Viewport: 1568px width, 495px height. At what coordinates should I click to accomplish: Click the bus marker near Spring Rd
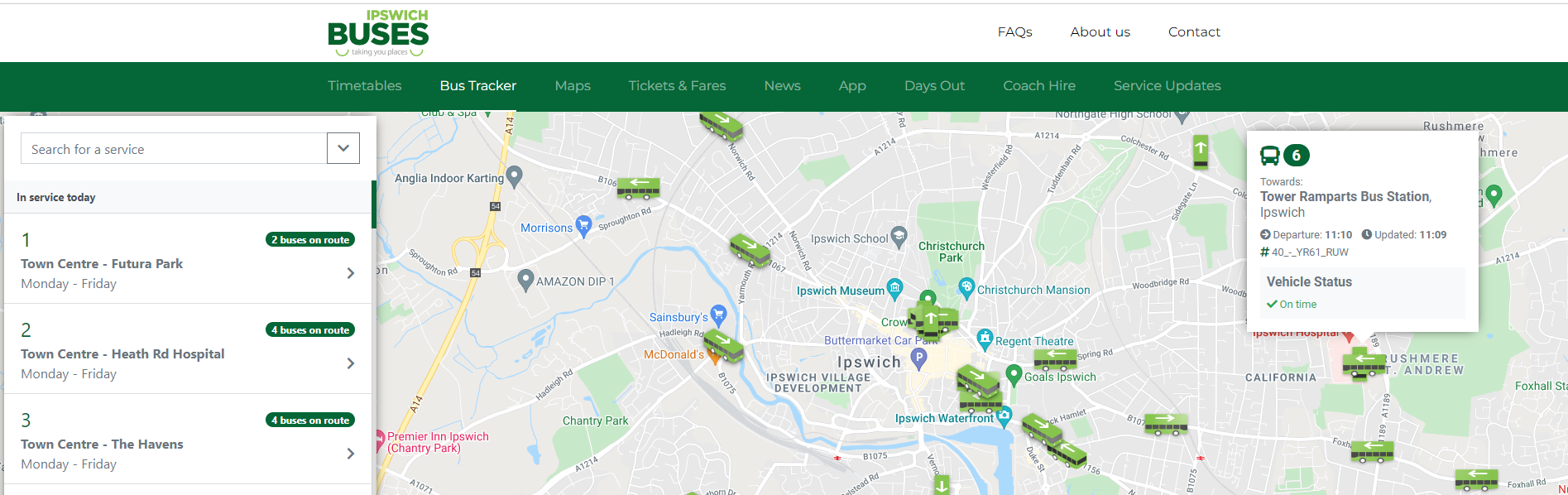click(1056, 359)
